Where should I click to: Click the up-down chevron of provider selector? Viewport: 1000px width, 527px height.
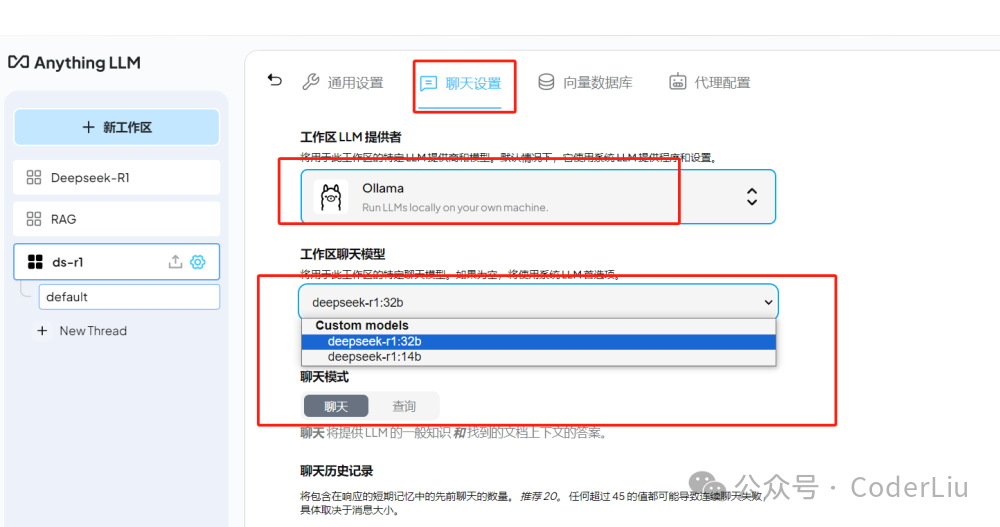[x=752, y=197]
